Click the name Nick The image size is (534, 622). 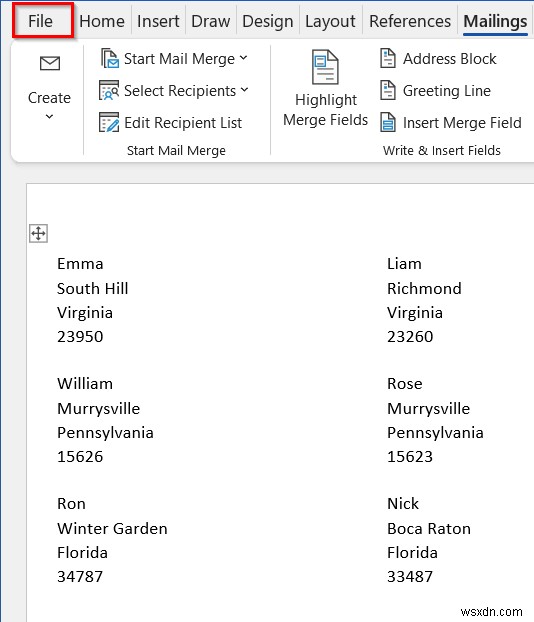click(x=403, y=504)
